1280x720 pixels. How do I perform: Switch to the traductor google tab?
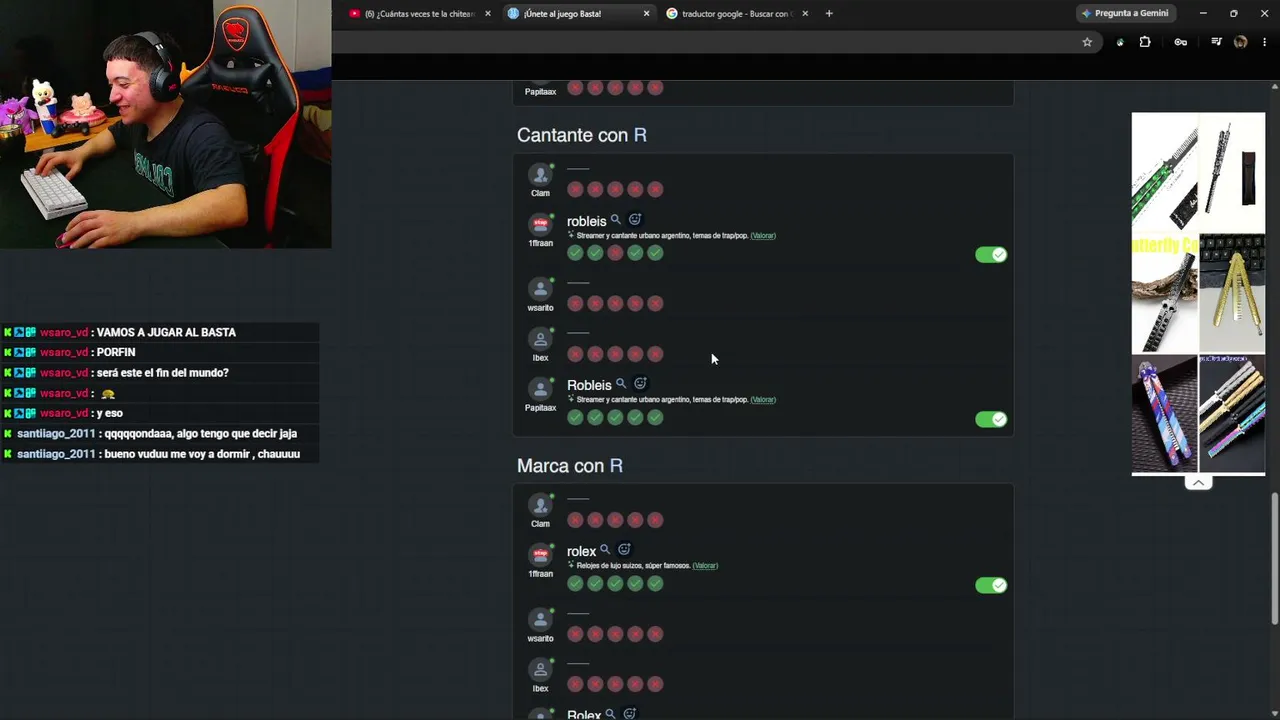click(737, 14)
